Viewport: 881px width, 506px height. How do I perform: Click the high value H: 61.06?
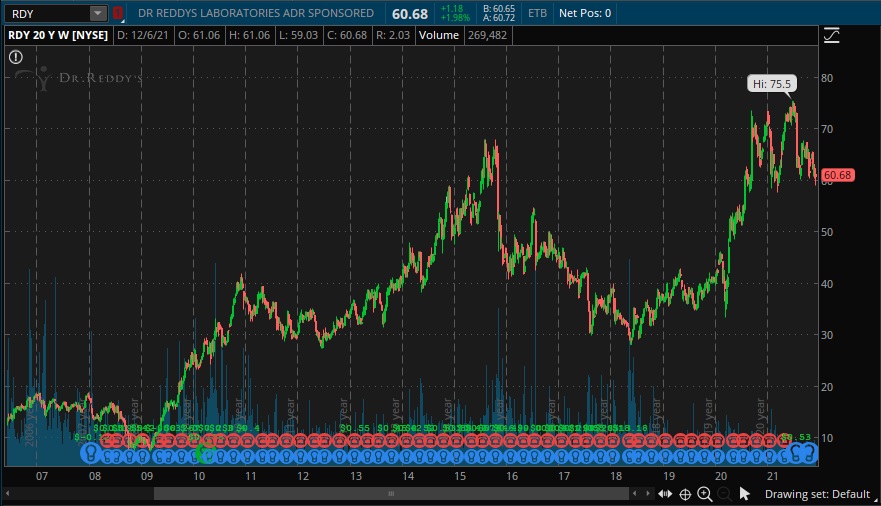tap(249, 35)
